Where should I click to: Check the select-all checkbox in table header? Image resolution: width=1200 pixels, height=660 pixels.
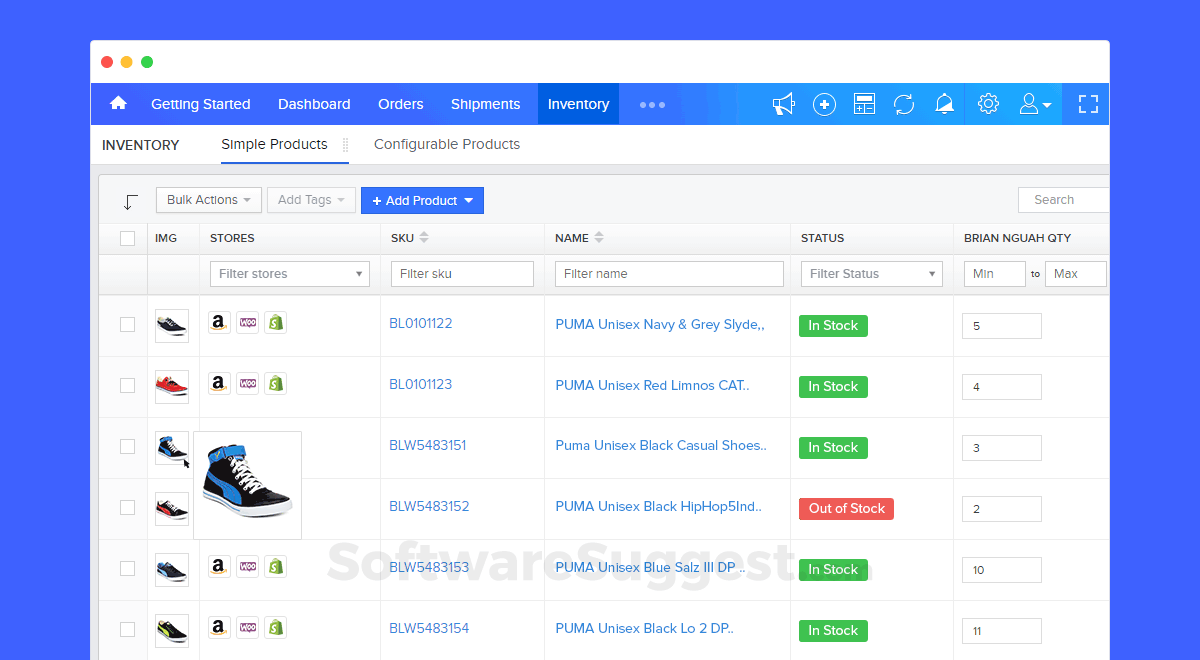click(127, 238)
